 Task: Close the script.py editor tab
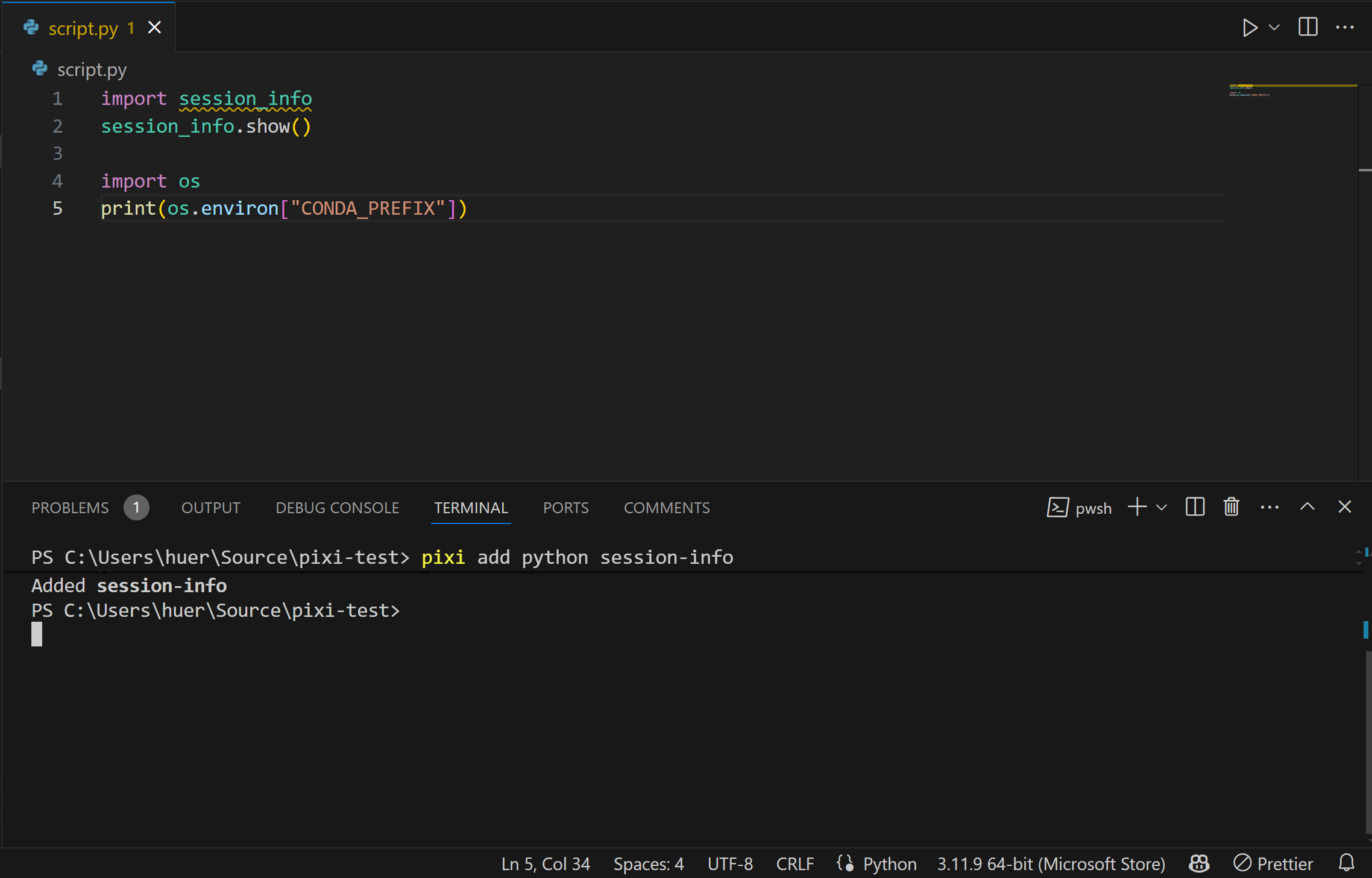coord(155,28)
